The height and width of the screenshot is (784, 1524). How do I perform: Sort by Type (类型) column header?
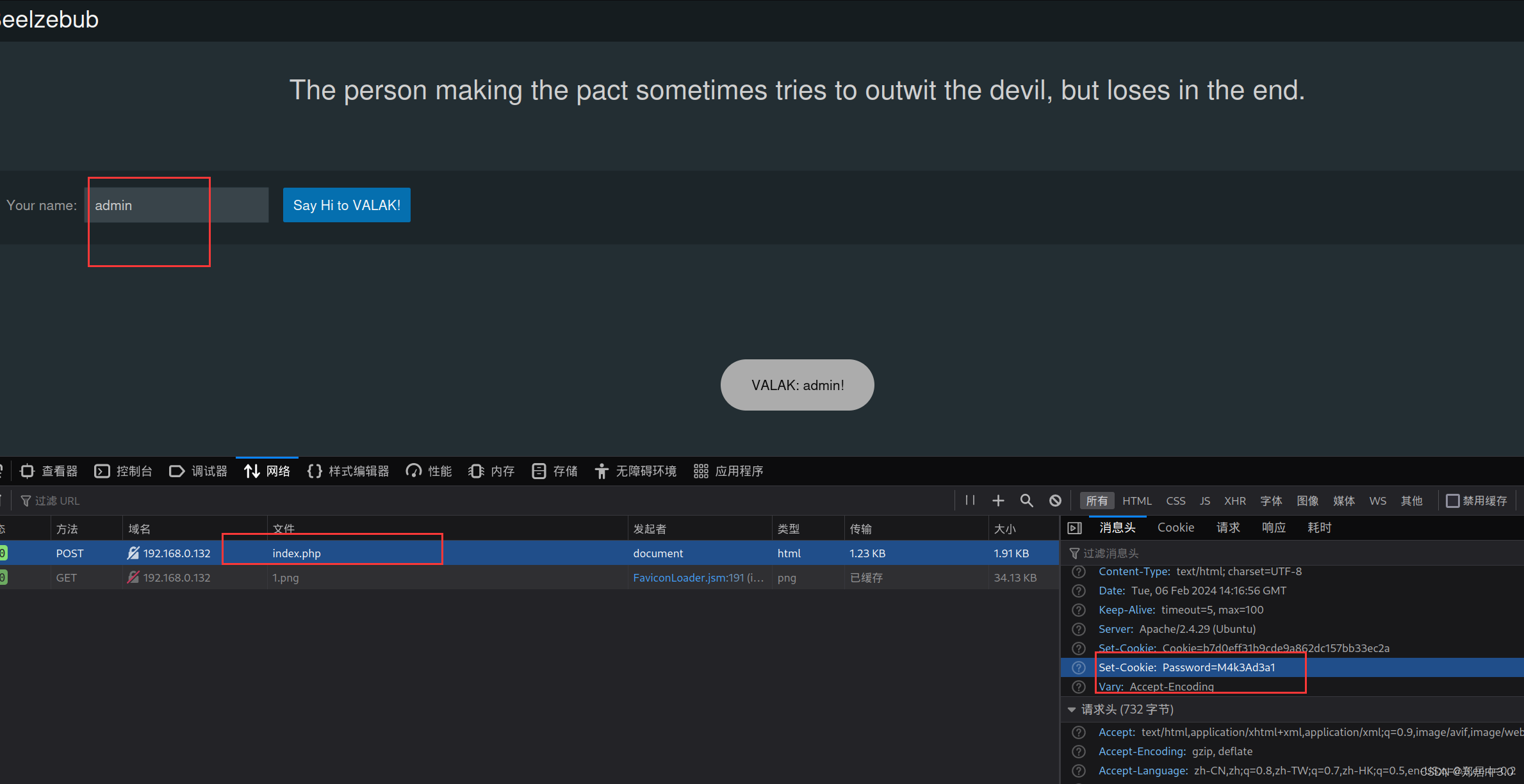[808, 529]
